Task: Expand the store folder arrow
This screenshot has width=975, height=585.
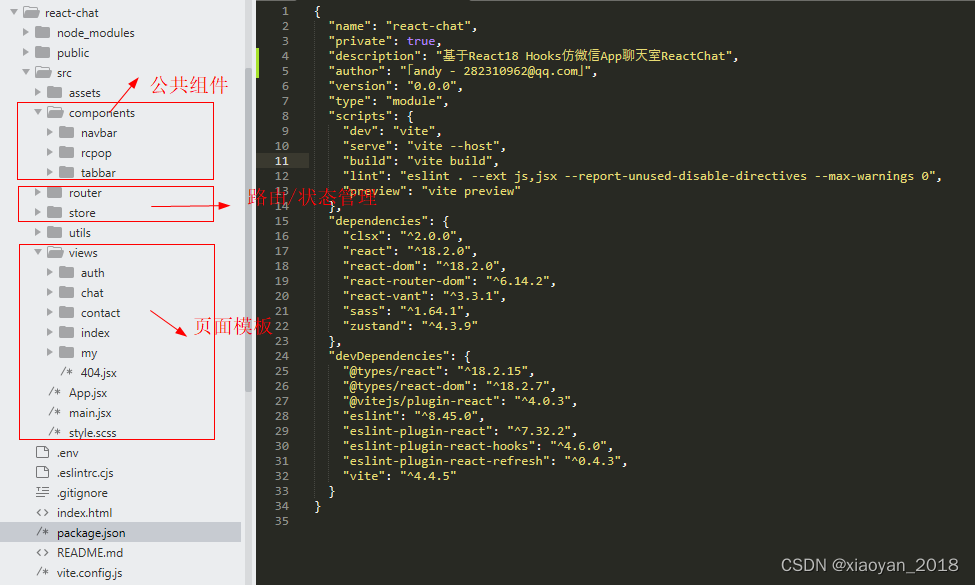Action: (37, 212)
